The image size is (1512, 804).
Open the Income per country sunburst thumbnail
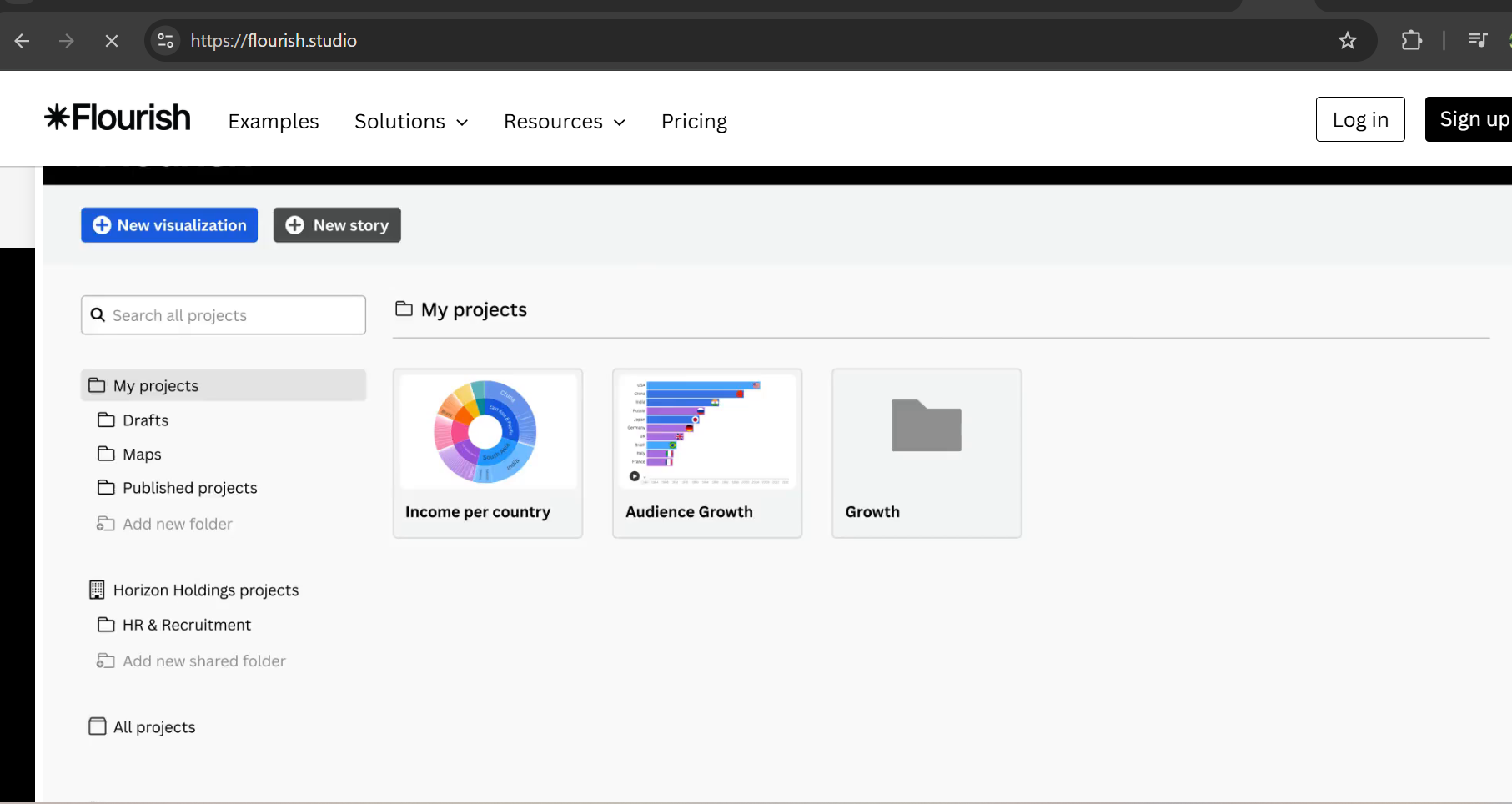(x=488, y=432)
